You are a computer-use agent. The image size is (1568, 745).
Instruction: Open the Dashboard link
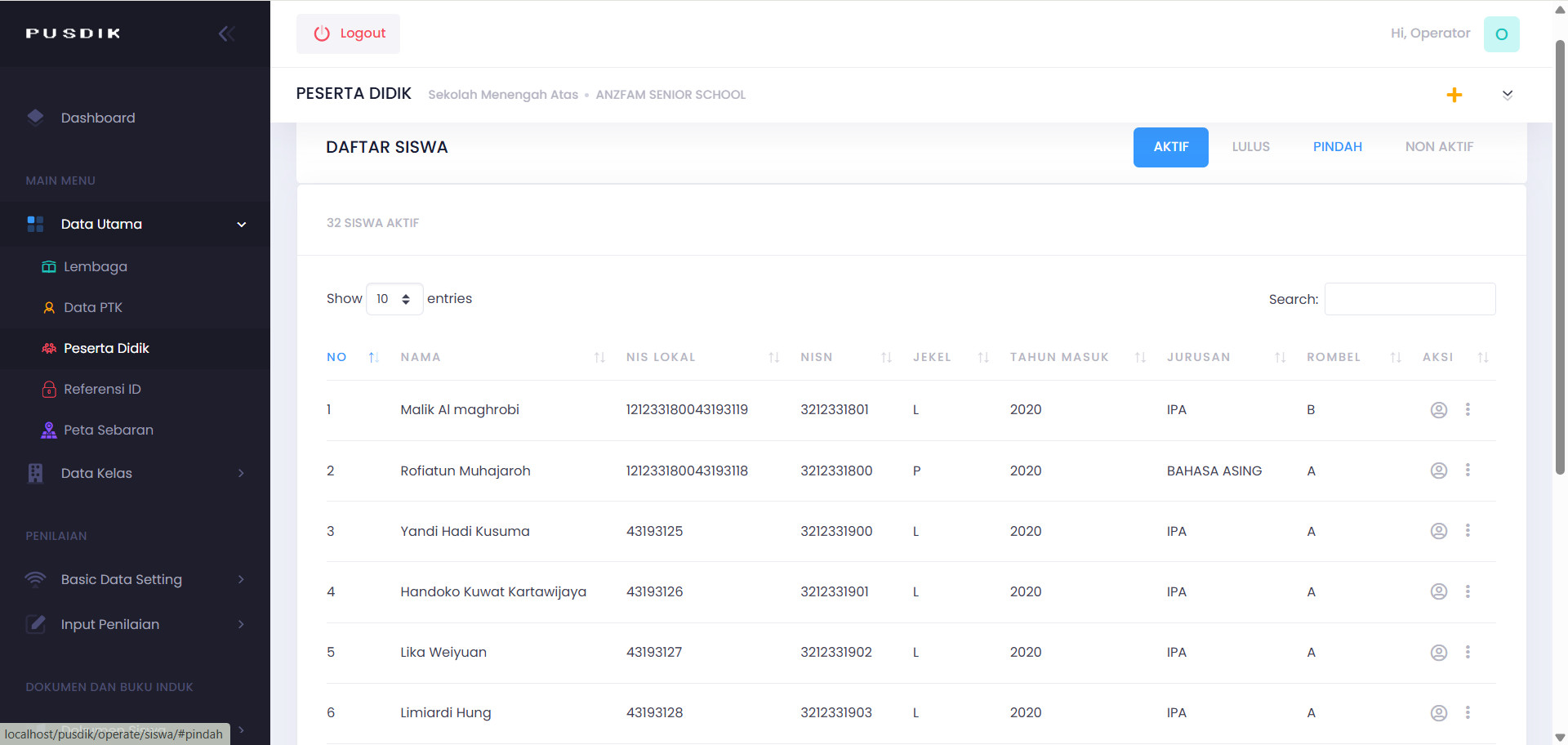click(98, 118)
